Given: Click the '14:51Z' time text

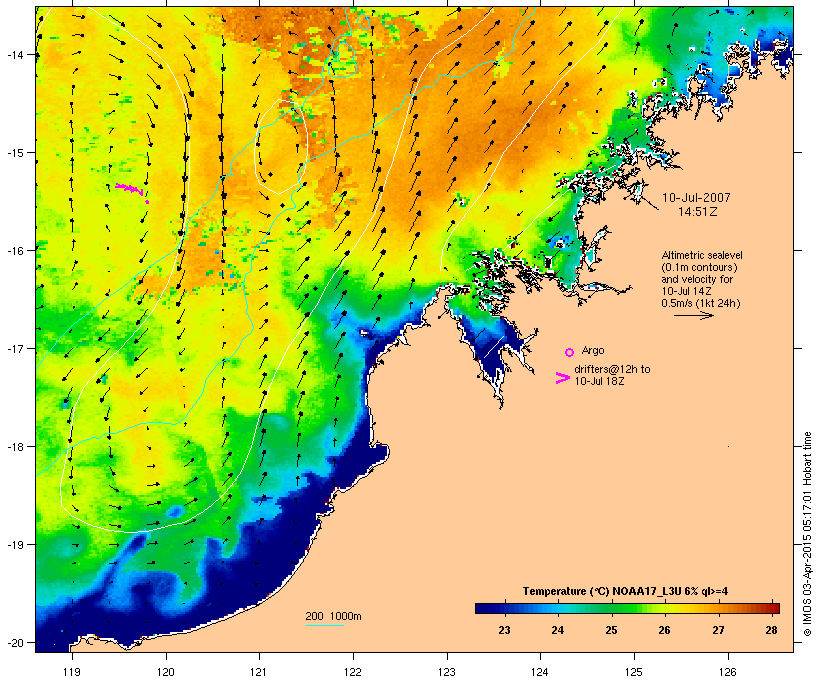Looking at the screenshot, I should 698,212.
